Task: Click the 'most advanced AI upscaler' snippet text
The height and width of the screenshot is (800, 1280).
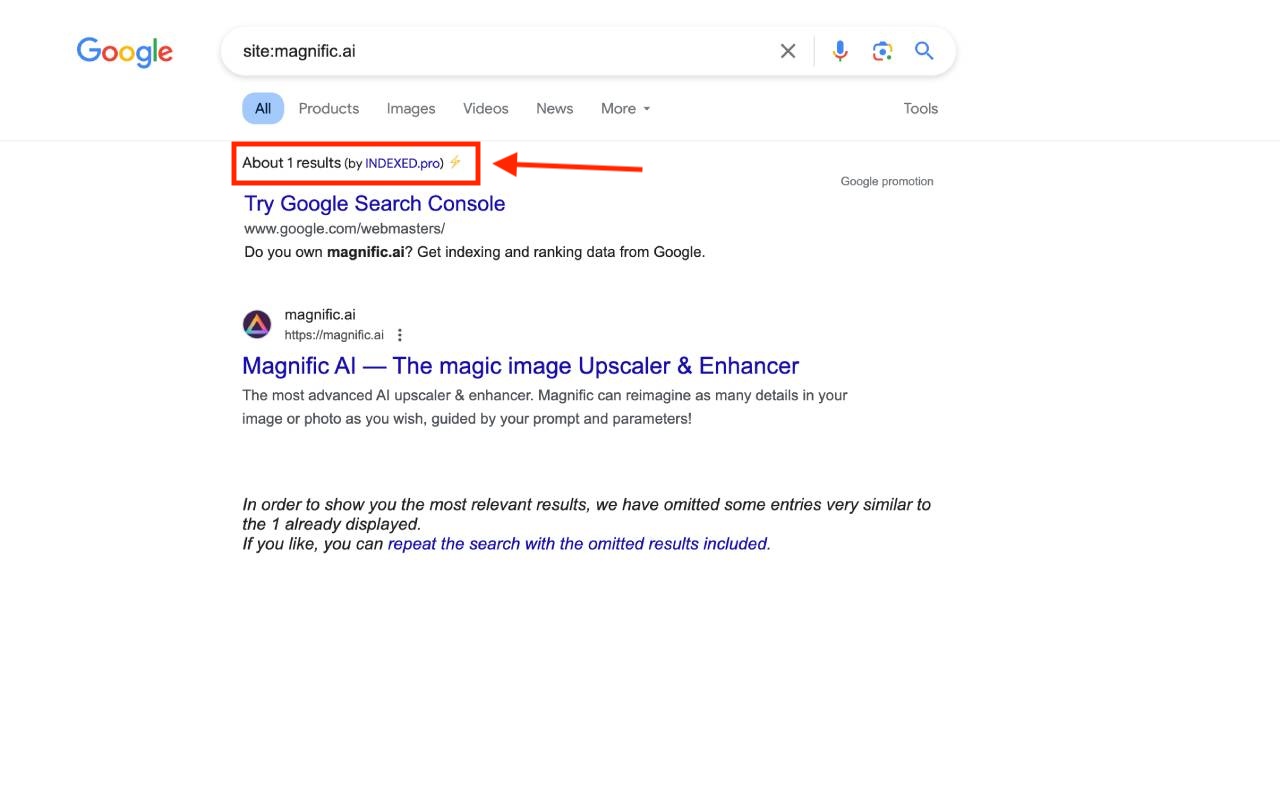Action: 545,407
